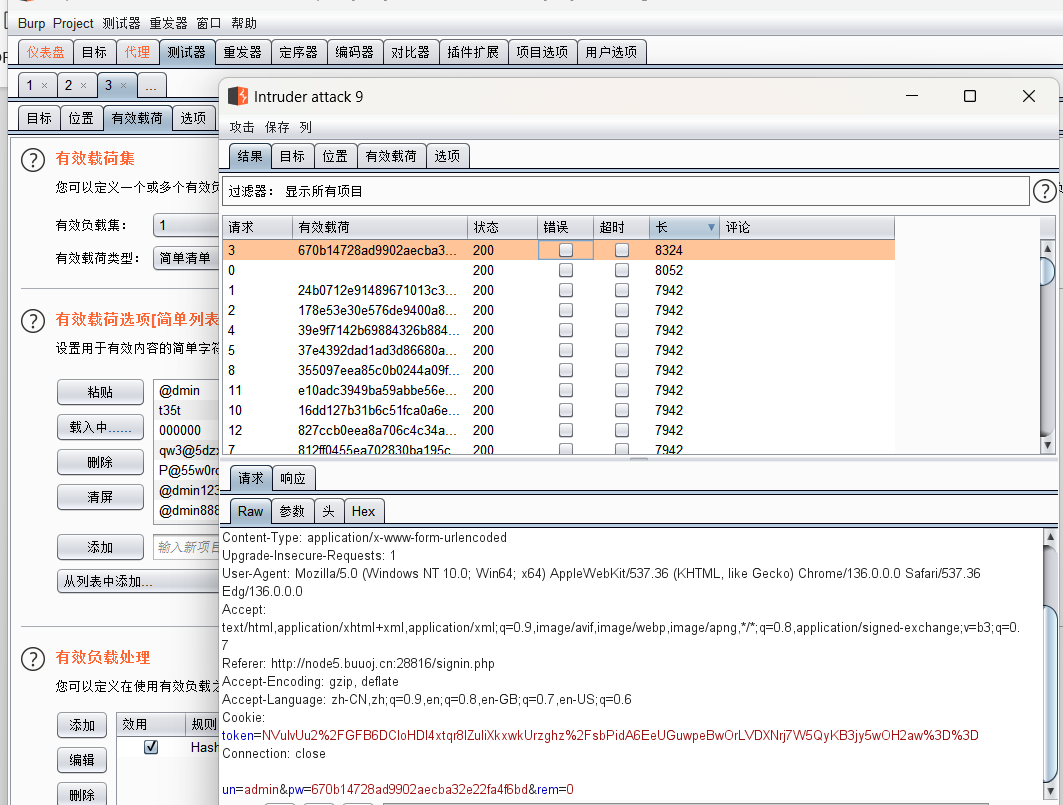Image resolution: width=1063 pixels, height=805 pixels.
Task: Click the 删除 button in payload options
Action: [x=100, y=463]
